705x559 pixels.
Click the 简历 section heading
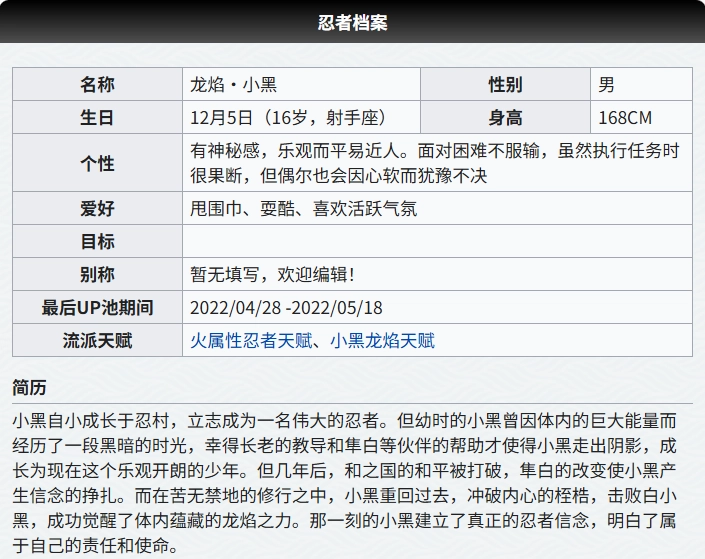click(x=29, y=387)
